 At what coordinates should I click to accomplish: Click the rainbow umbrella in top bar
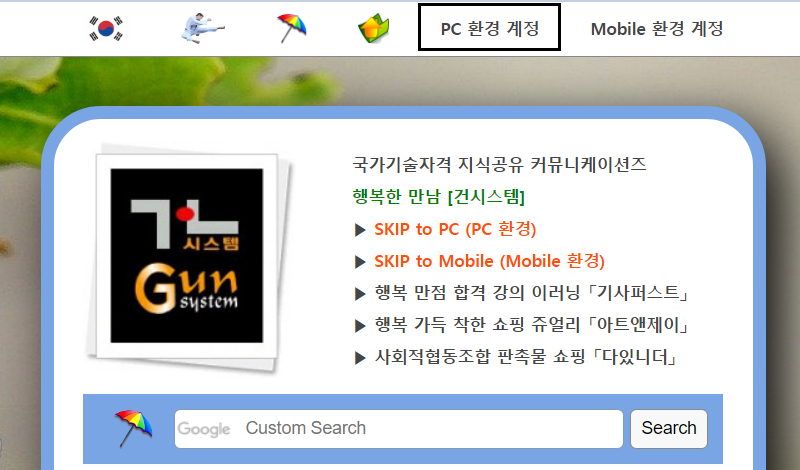coord(291,28)
